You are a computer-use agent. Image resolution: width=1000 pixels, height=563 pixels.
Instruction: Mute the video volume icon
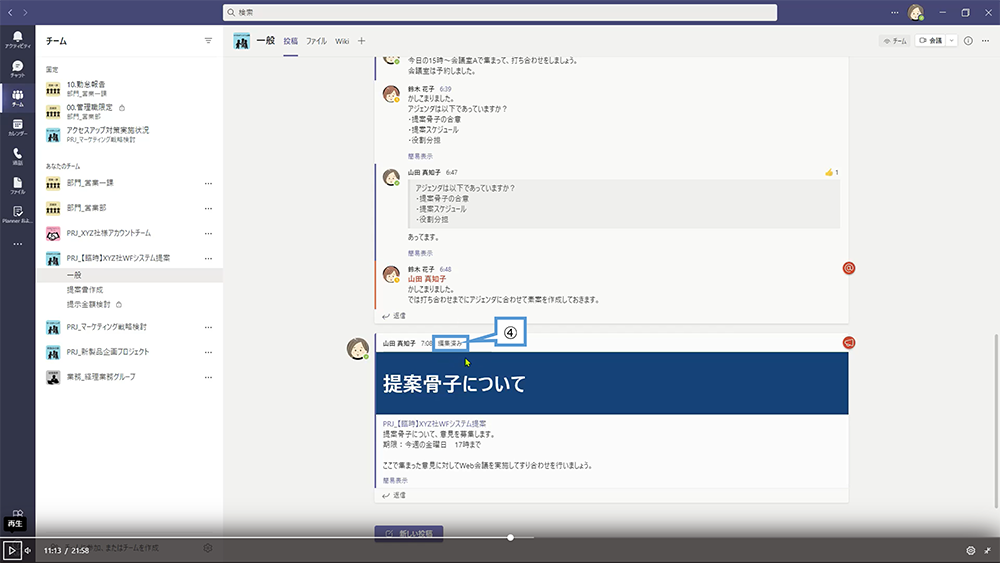click(x=27, y=550)
